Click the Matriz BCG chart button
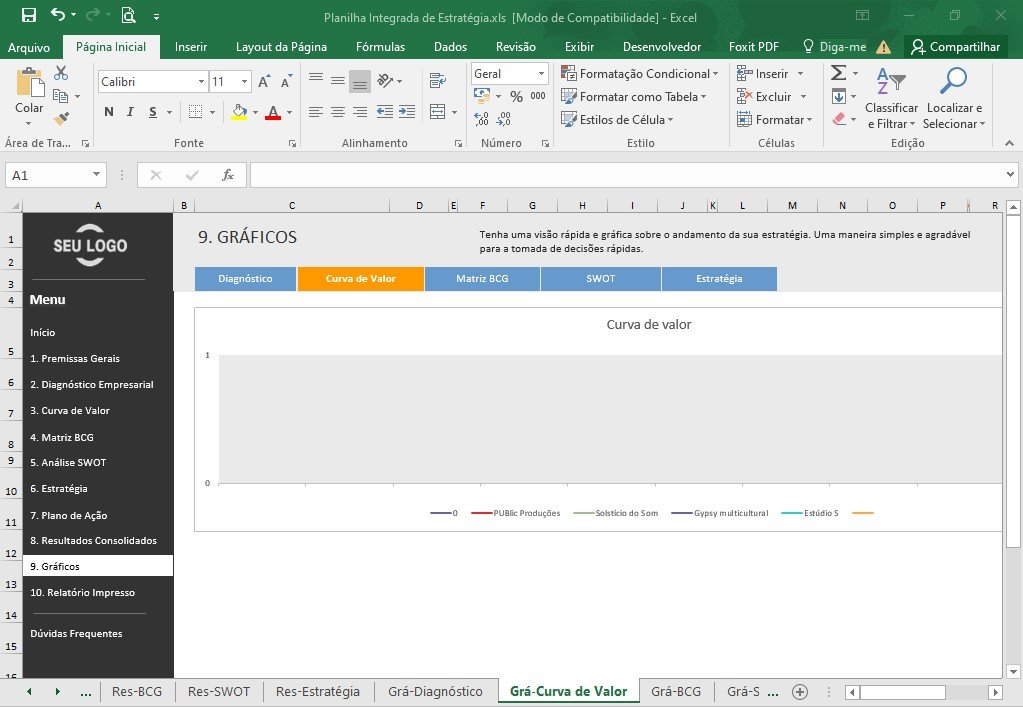Viewport: 1023px width, 707px height. click(482, 278)
